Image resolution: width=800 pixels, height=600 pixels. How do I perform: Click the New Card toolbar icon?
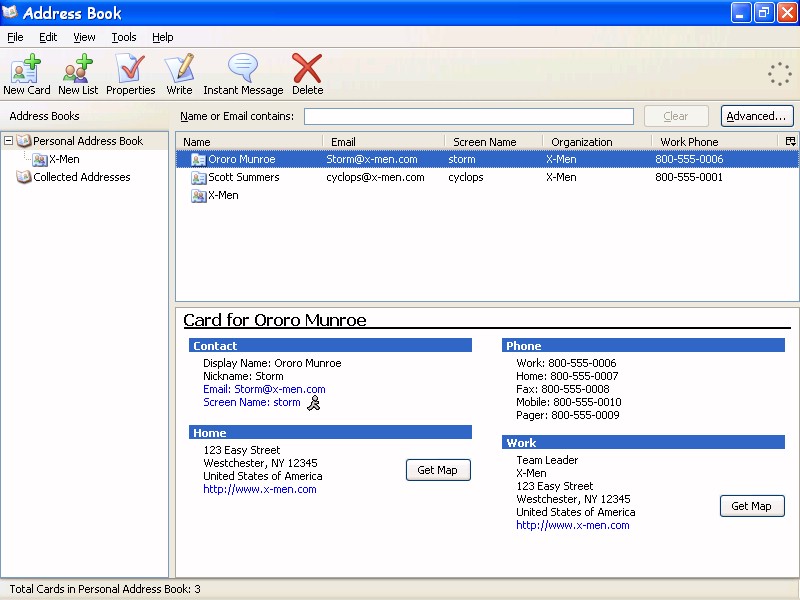coord(27,68)
